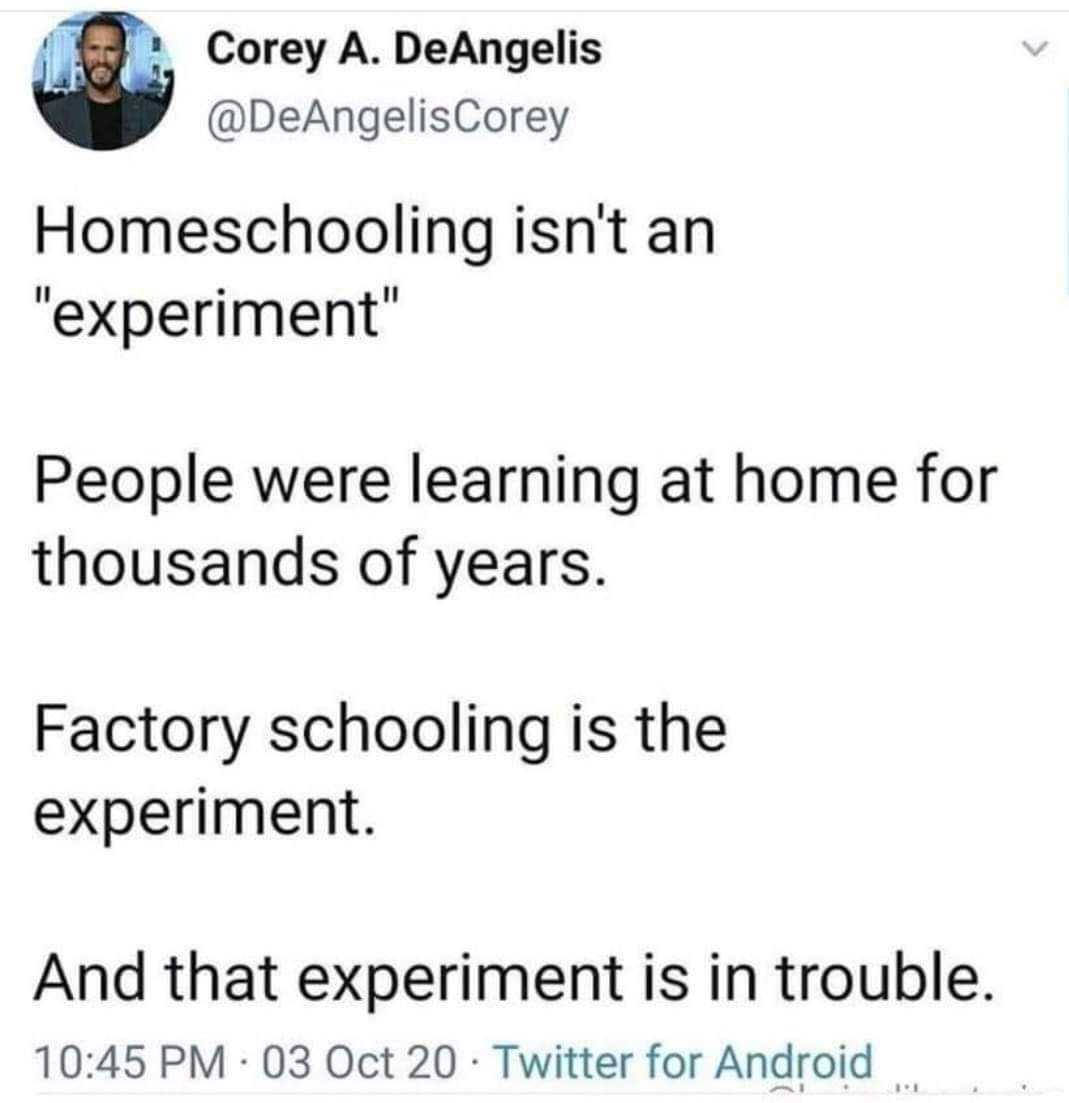Viewport: 1069px width, 1103px height.
Task: Open the @DeAngelisCorey handle link
Action: [x=387, y=119]
